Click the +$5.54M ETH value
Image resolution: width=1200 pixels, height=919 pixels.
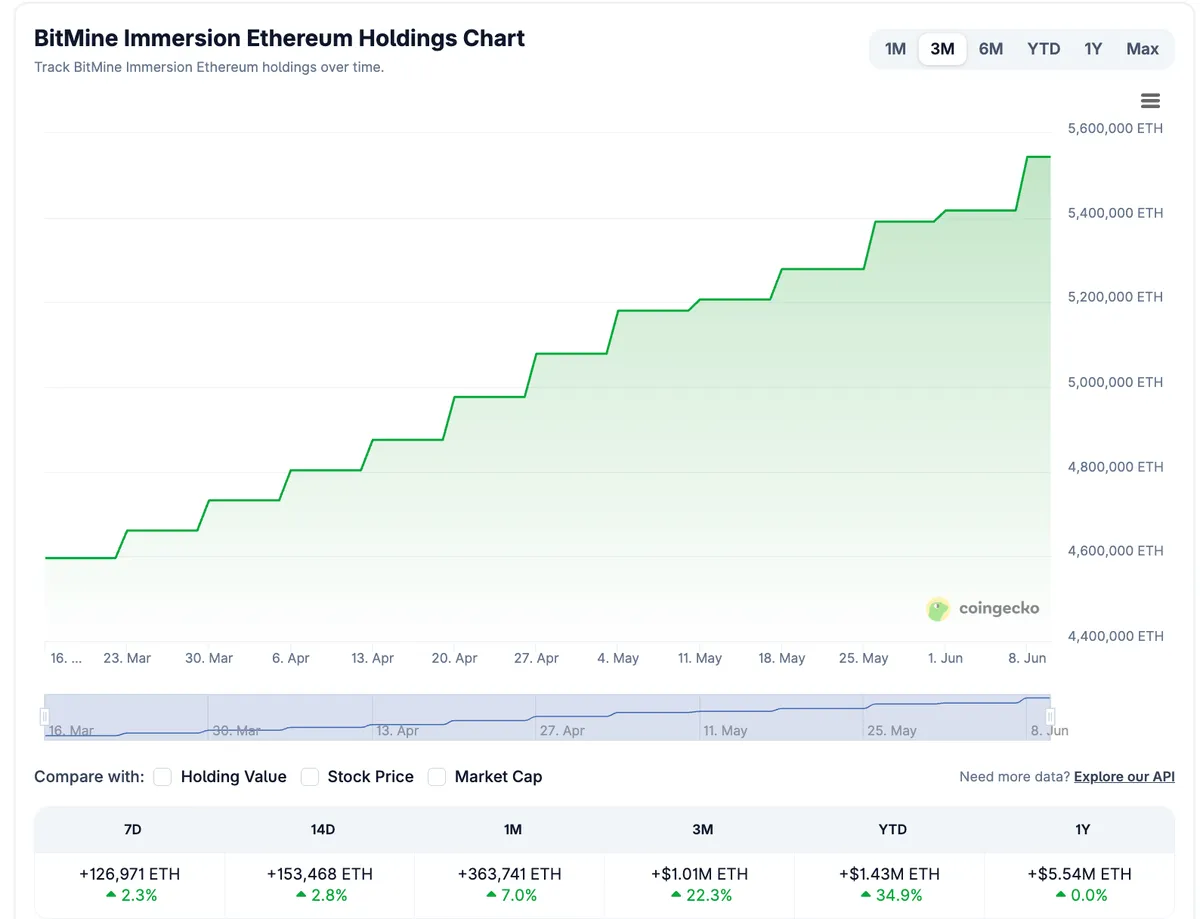click(x=1080, y=874)
